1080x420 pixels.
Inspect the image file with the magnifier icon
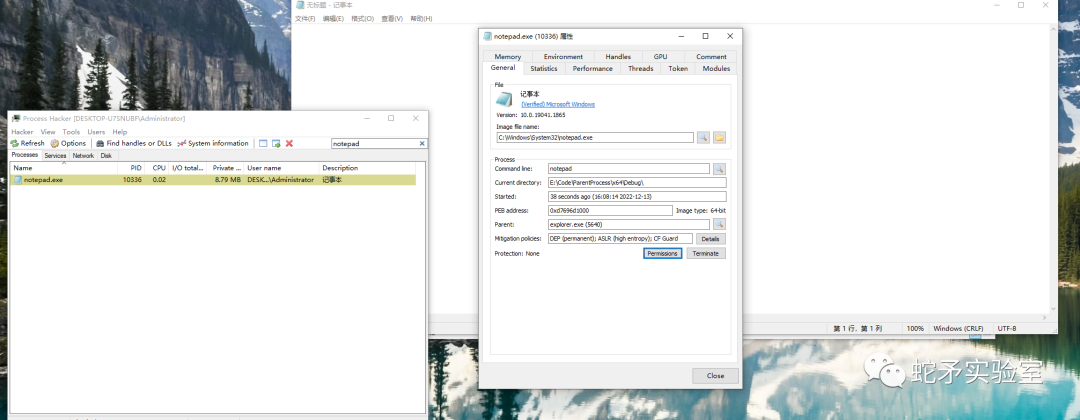point(703,138)
